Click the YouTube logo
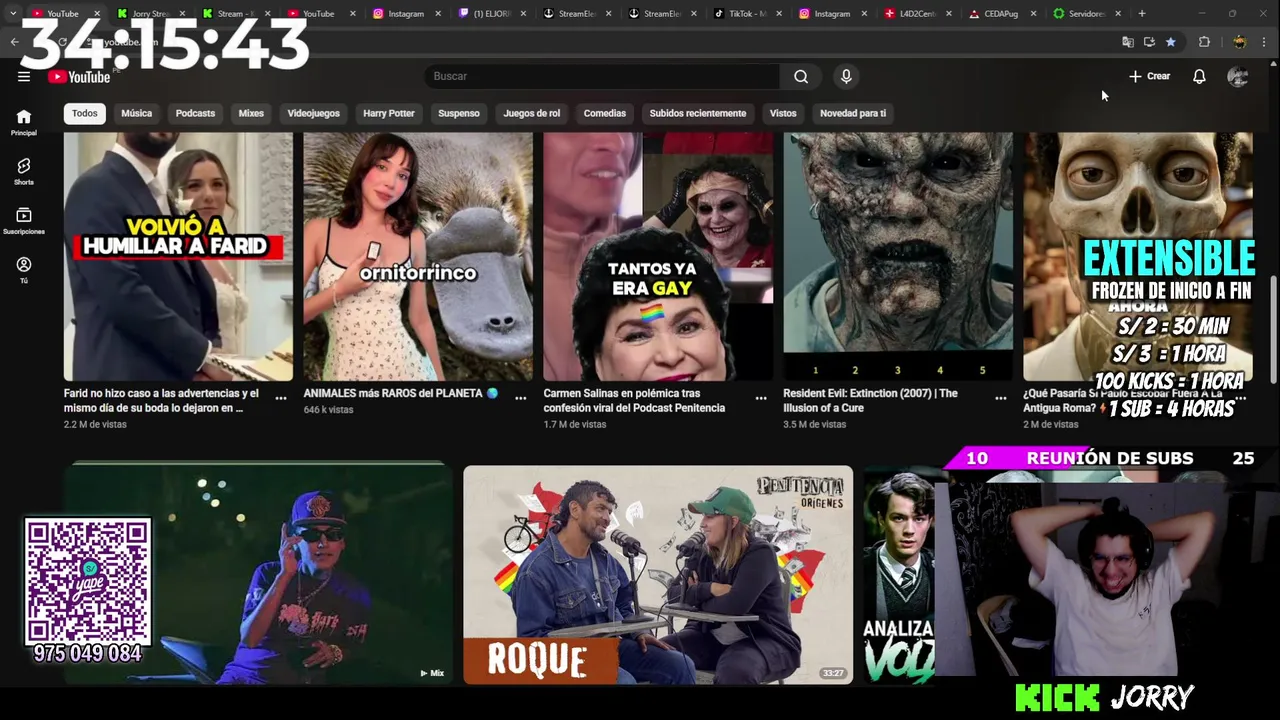 pyautogui.click(x=79, y=77)
